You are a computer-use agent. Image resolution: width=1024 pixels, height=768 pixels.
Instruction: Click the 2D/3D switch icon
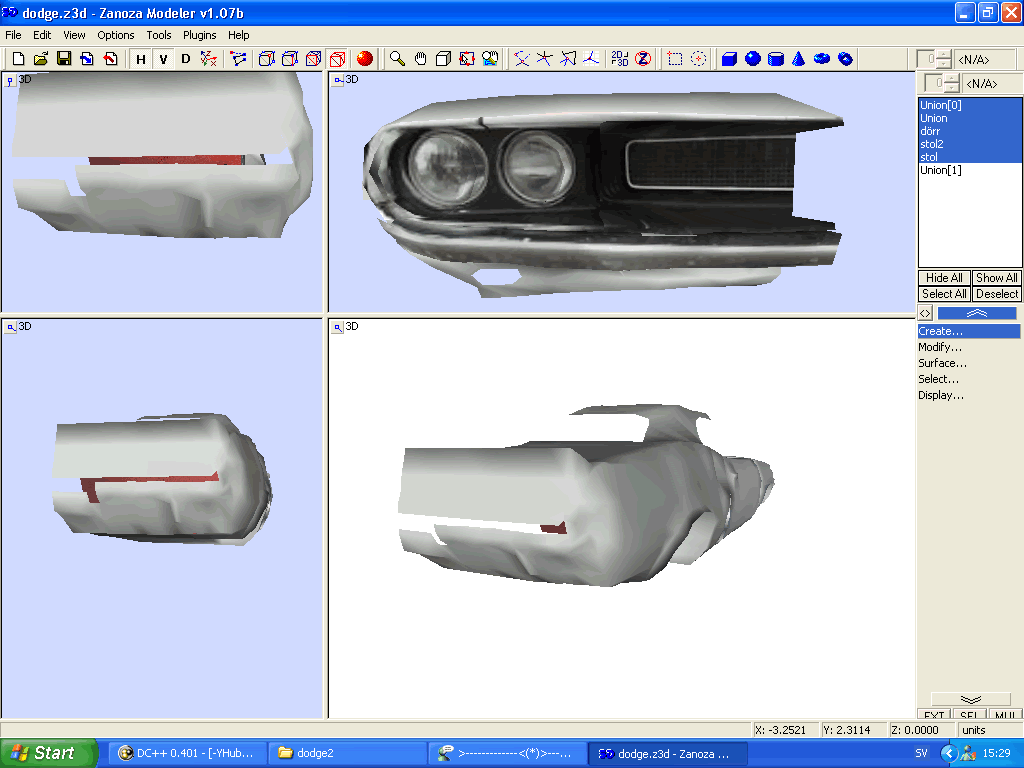[x=620, y=59]
